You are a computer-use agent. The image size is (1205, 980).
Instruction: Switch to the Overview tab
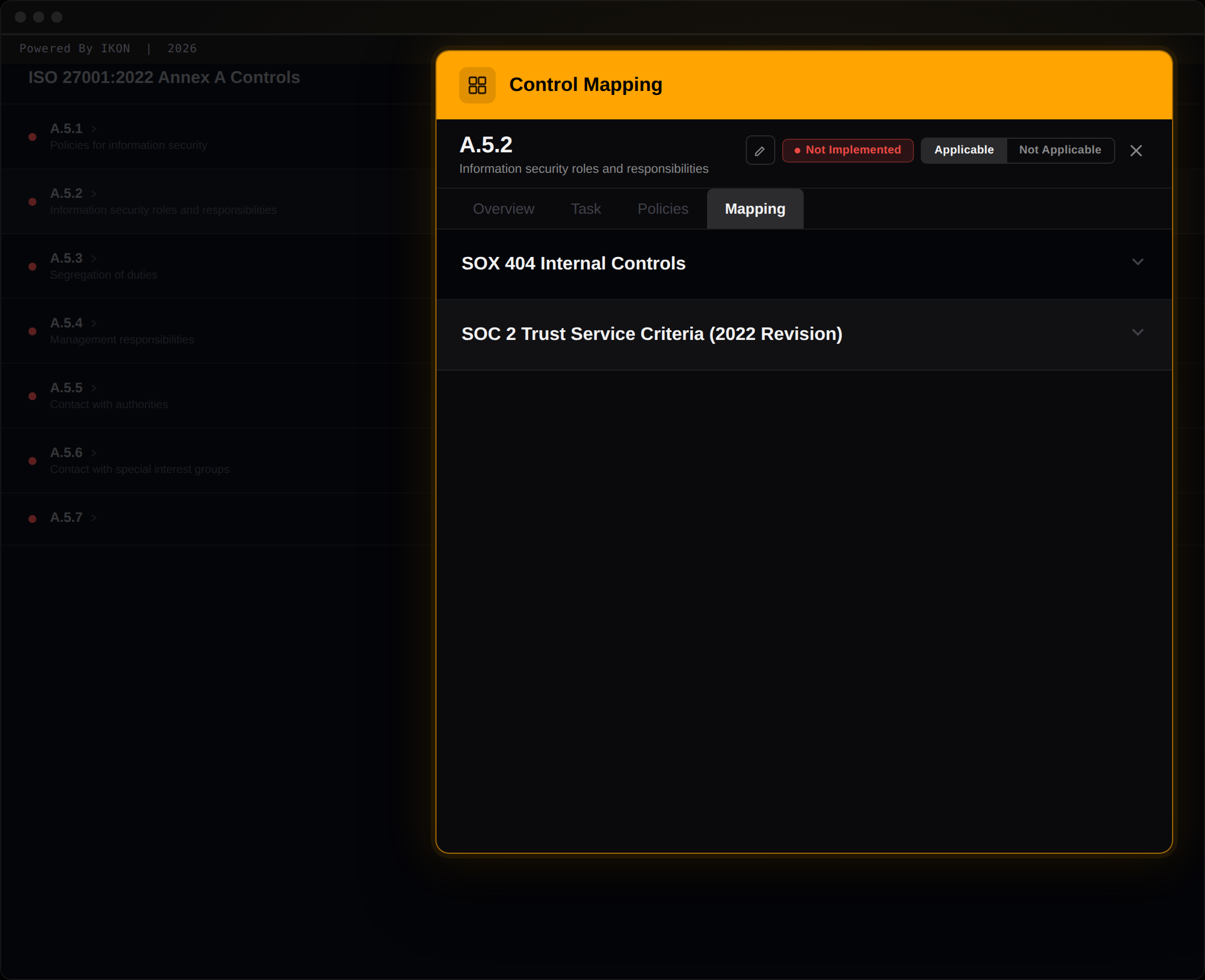coord(503,209)
